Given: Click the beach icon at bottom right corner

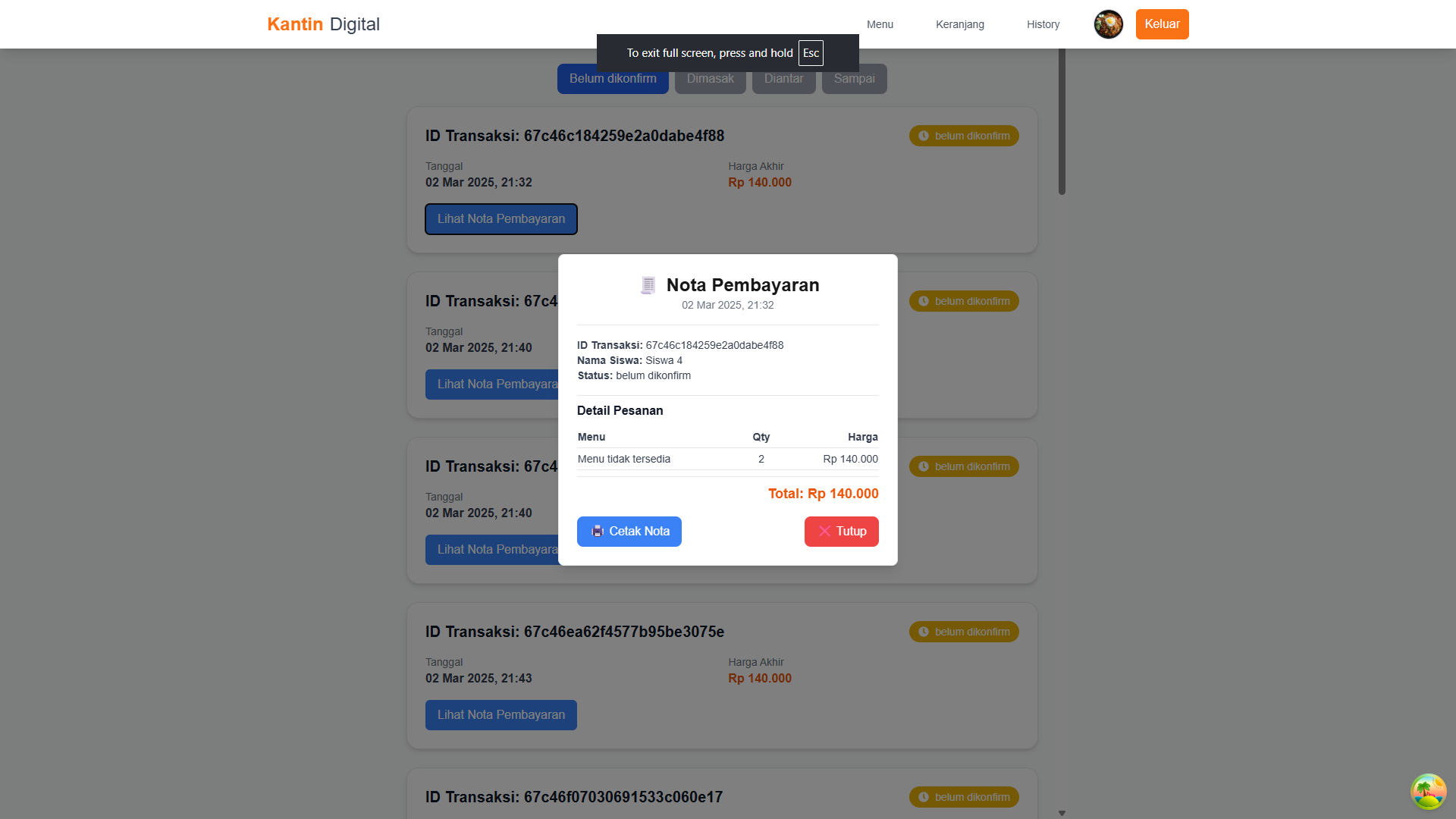Looking at the screenshot, I should (1429, 792).
